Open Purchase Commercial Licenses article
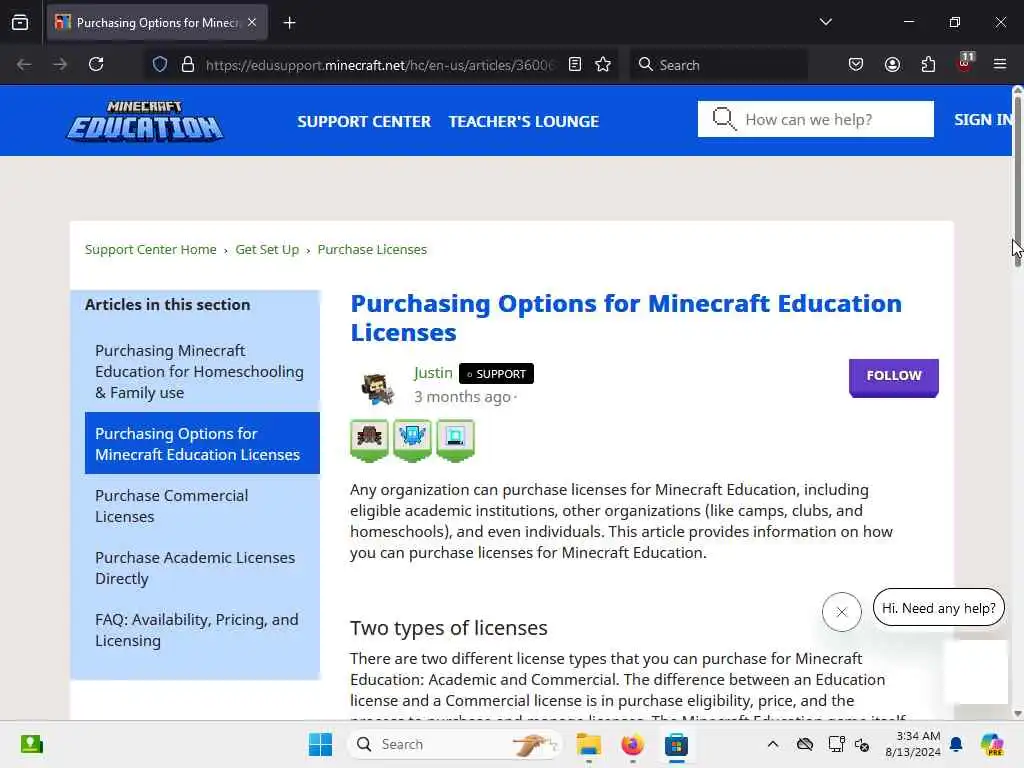This screenshot has height=768, width=1024. coord(171,506)
